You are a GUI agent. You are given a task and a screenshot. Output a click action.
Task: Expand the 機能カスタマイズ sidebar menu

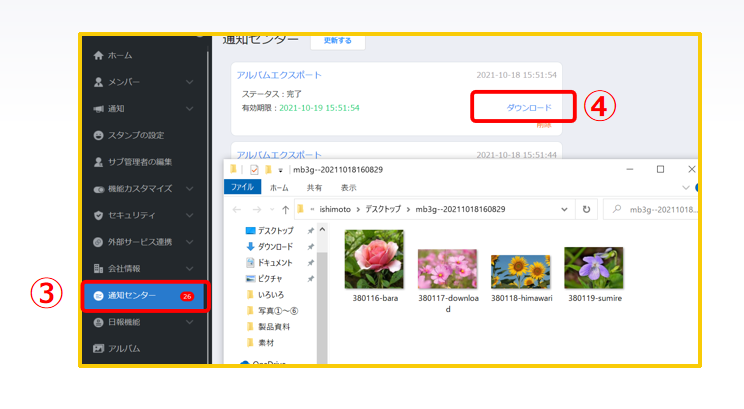pos(190,189)
